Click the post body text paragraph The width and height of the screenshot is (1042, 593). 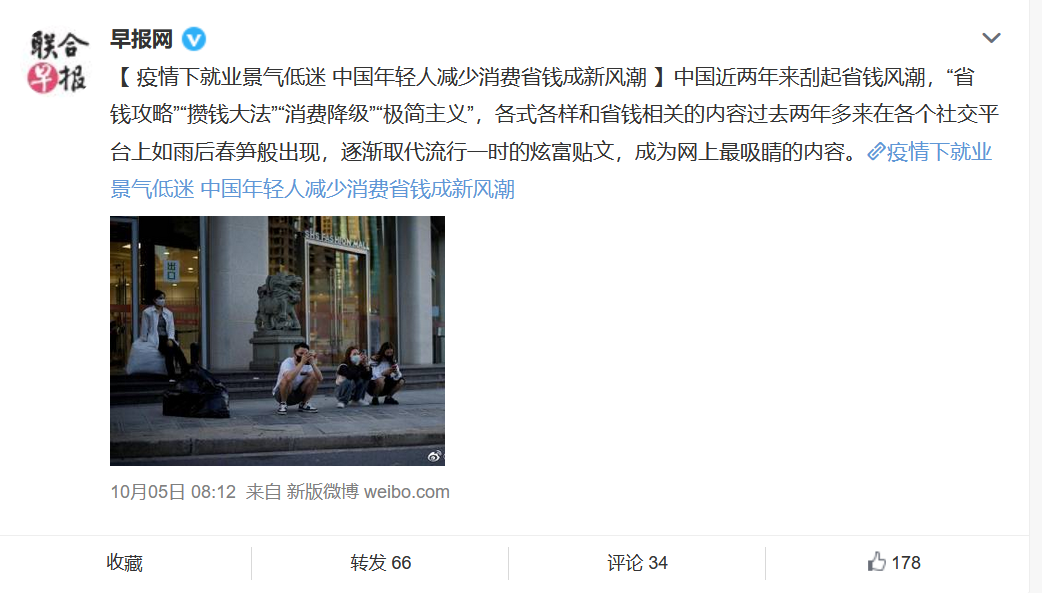point(554,114)
